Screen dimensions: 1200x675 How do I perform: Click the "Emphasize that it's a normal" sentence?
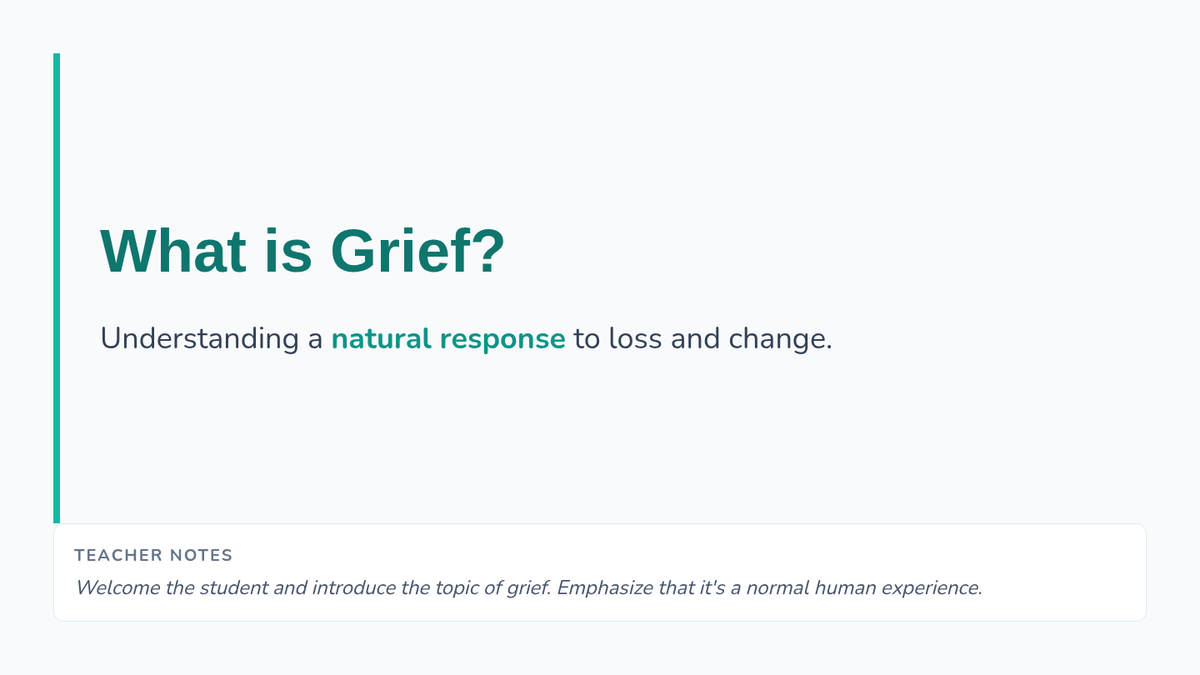(x=769, y=588)
